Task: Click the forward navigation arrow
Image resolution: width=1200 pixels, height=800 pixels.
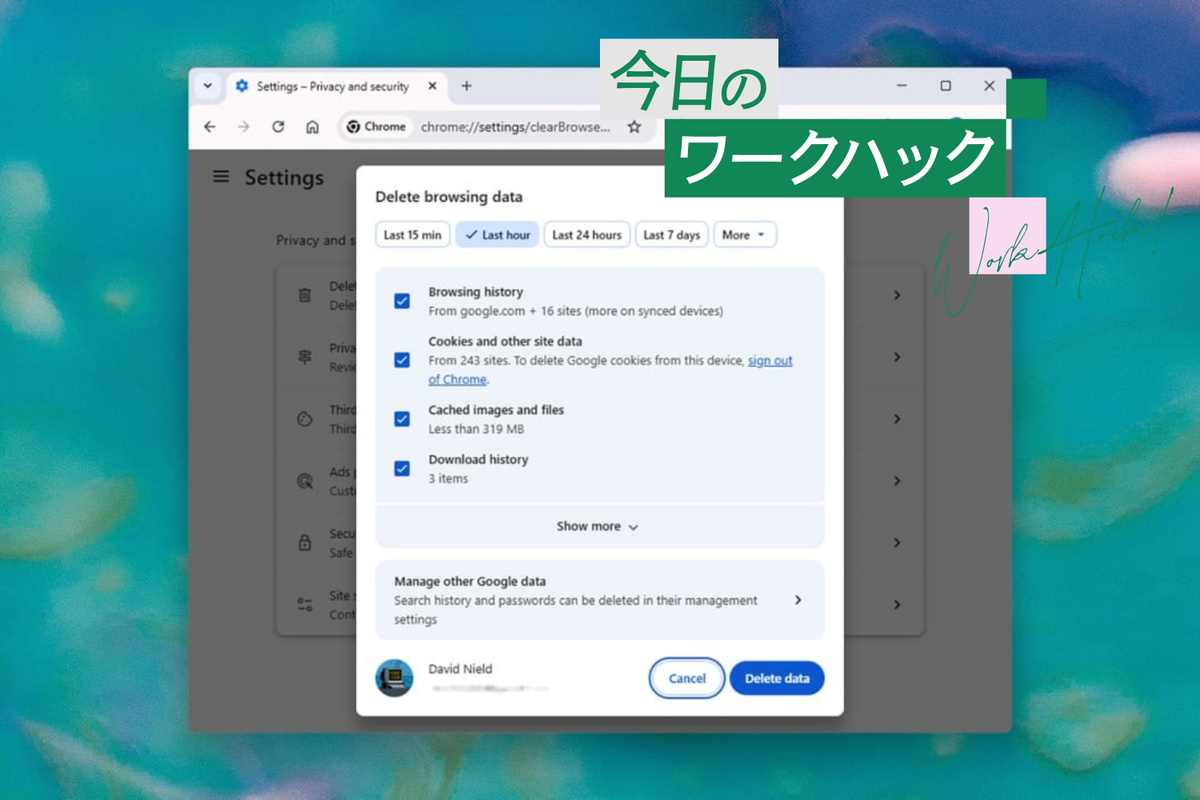Action: click(244, 127)
